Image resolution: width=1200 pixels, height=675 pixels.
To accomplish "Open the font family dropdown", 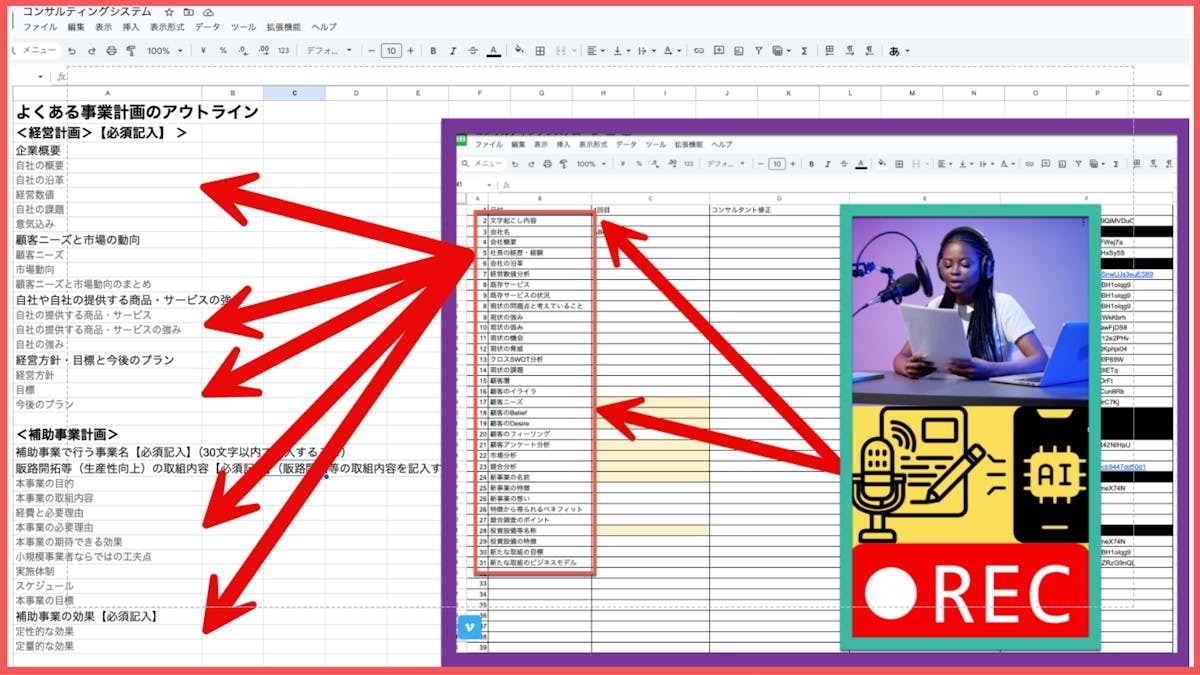I will click(329, 50).
